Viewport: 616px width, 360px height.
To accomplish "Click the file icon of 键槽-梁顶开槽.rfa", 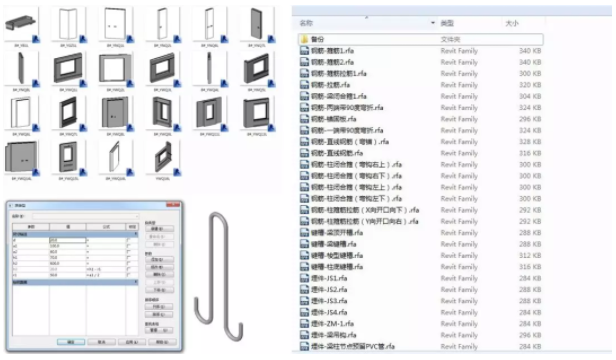I will coord(304,233).
